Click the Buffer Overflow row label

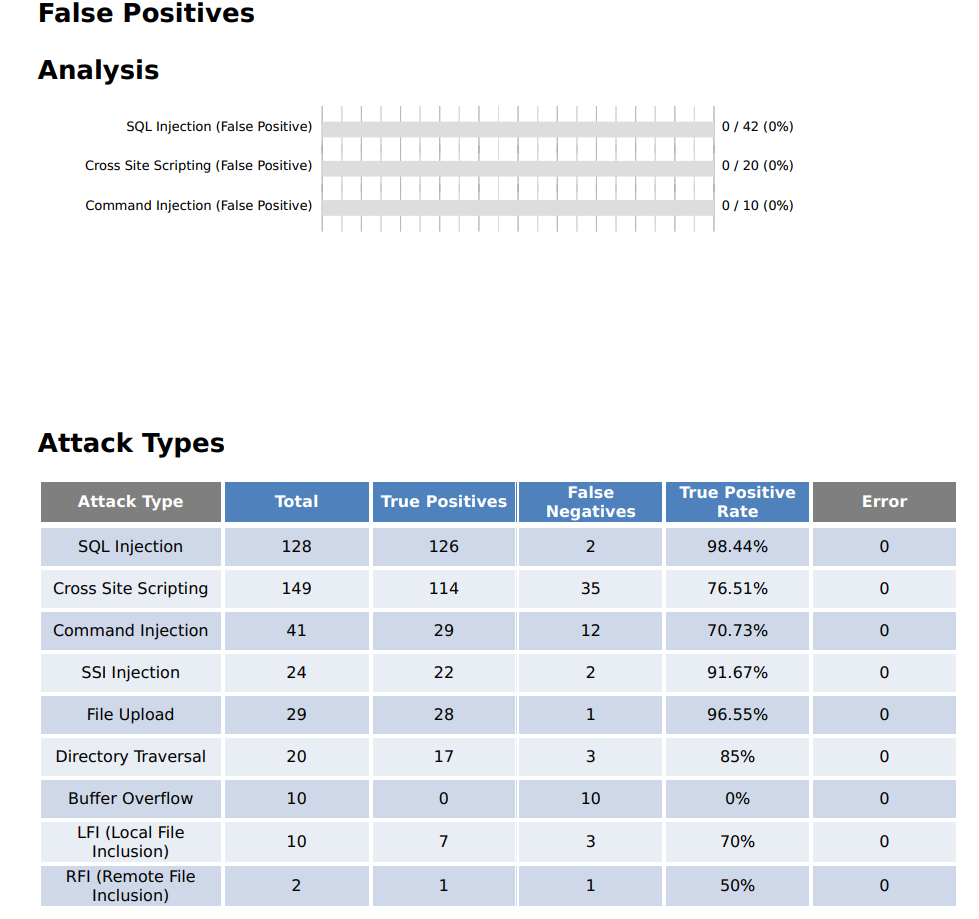pos(131,799)
